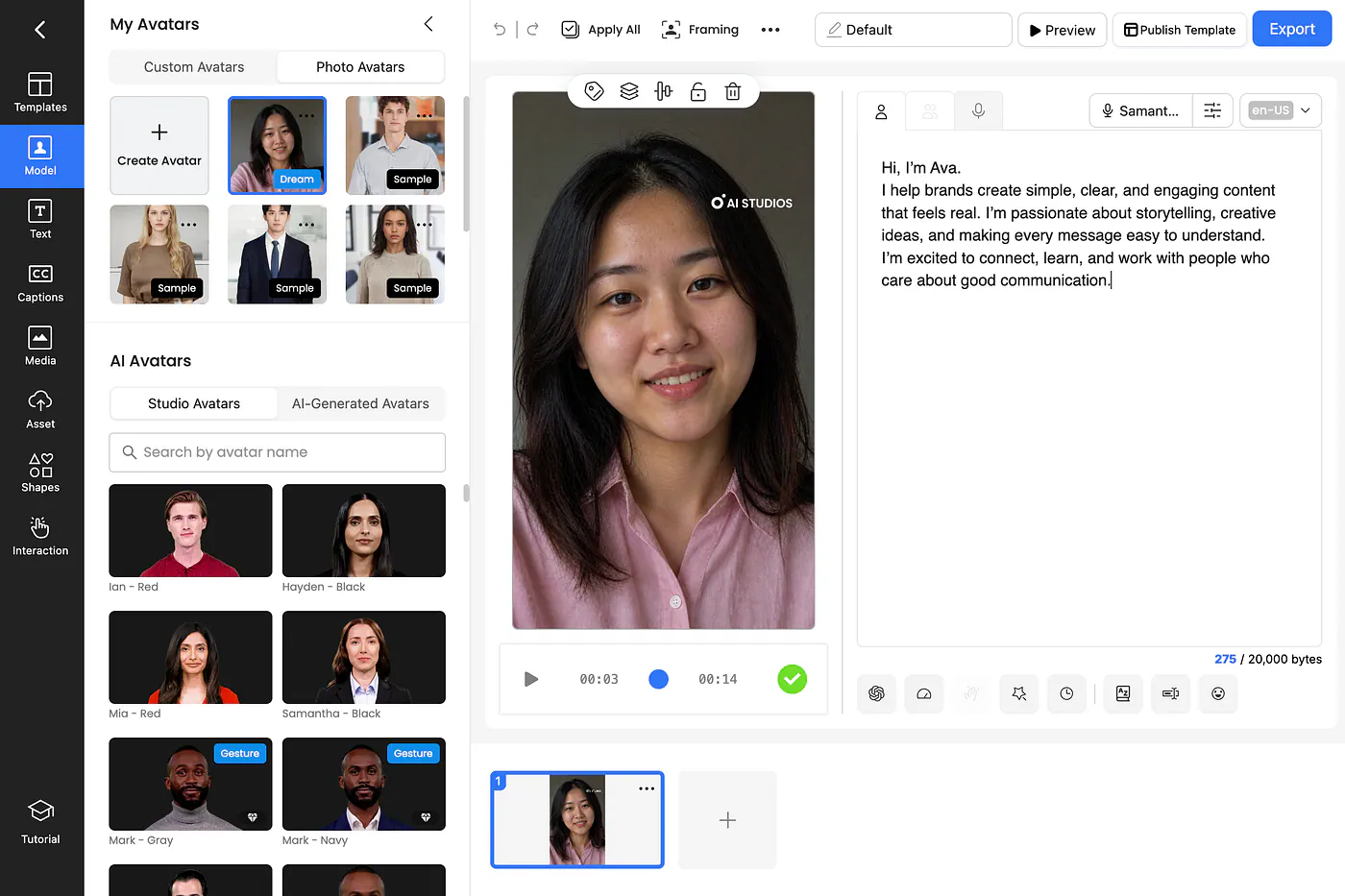This screenshot has width=1345, height=896.
Task: Choose the Mark - Navy gesture avatar
Action: click(364, 784)
